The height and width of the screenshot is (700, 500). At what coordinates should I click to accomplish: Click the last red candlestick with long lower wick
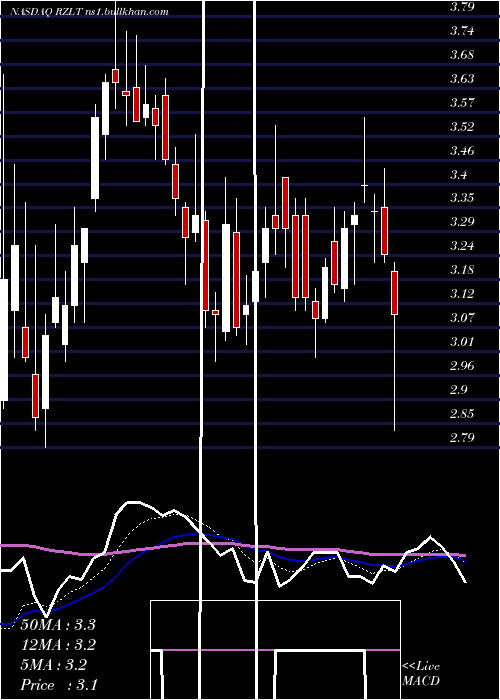click(395, 292)
